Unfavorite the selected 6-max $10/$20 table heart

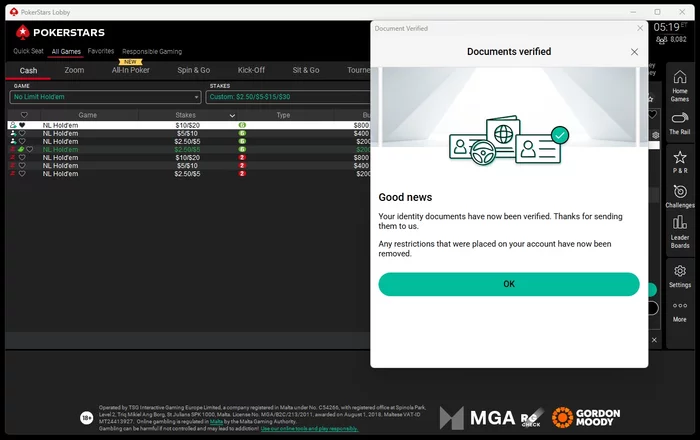(22, 125)
